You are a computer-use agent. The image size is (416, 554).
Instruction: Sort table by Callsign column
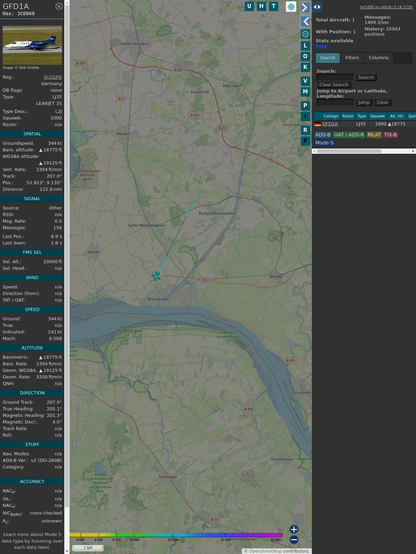330,116
